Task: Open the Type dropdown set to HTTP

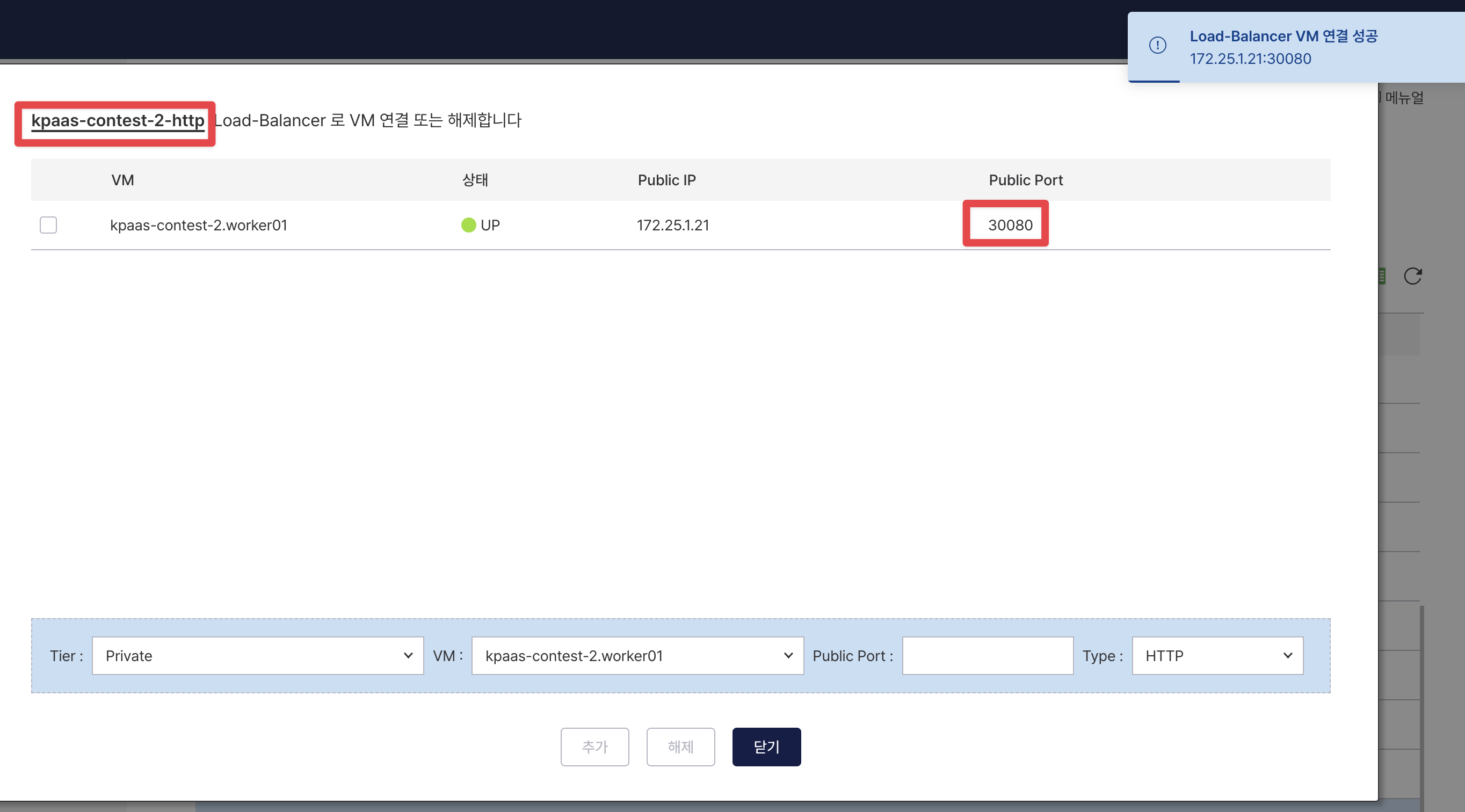Action: click(1217, 656)
